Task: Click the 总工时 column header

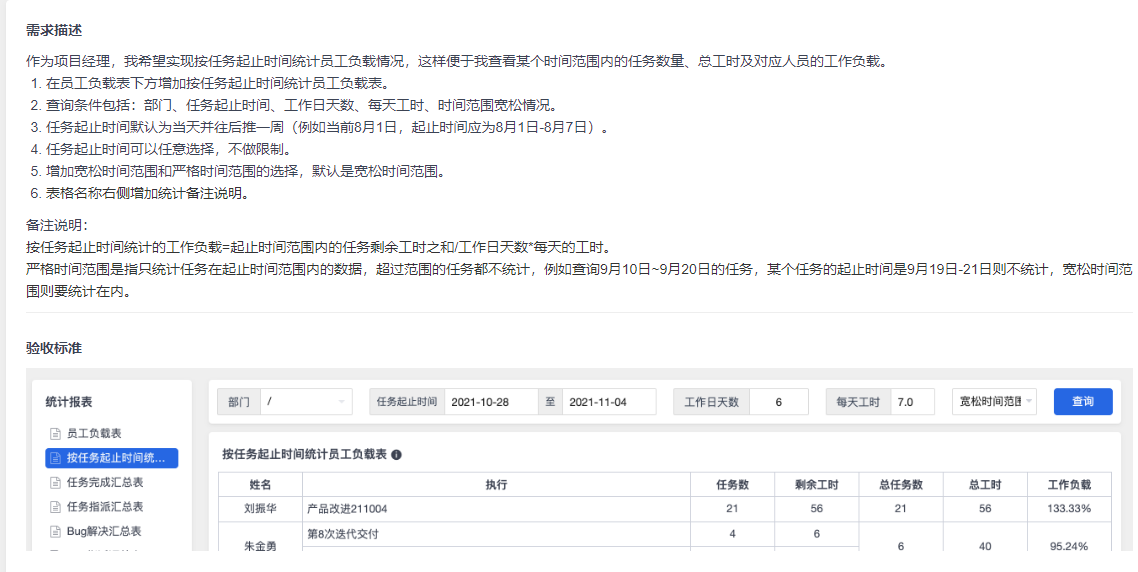Action: click(x=985, y=485)
